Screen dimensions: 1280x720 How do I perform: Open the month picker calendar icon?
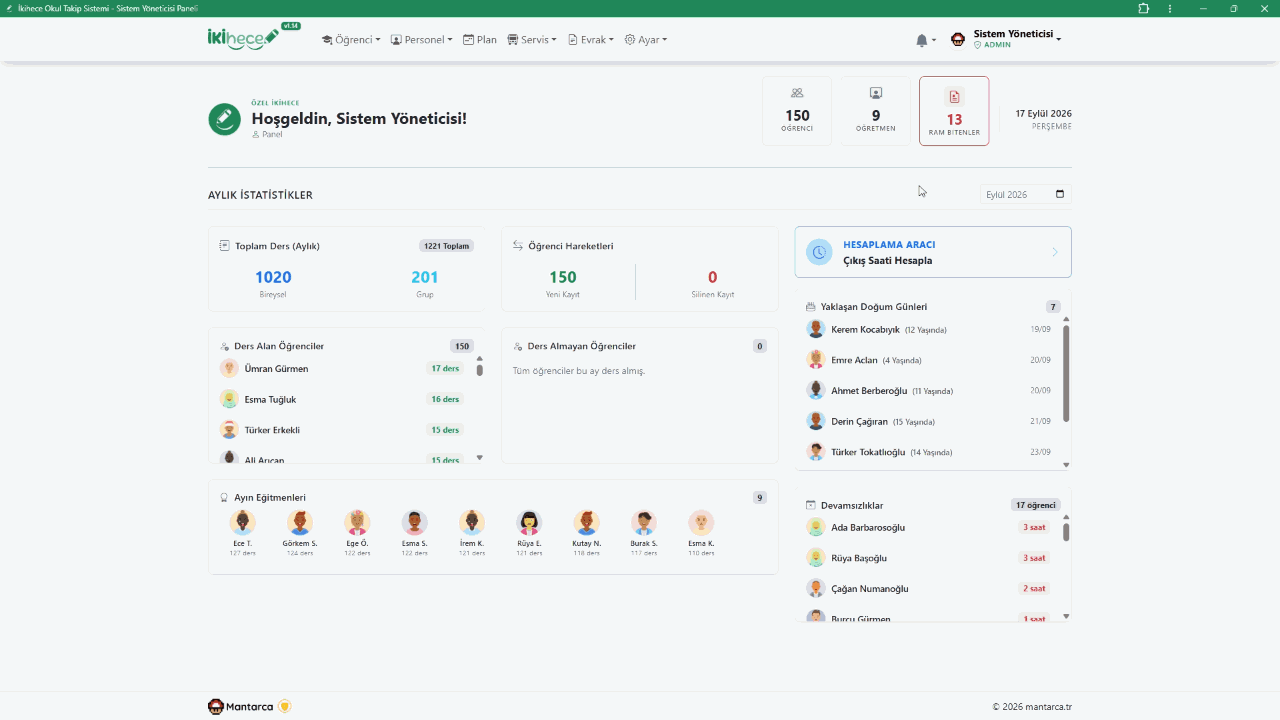coord(1060,194)
